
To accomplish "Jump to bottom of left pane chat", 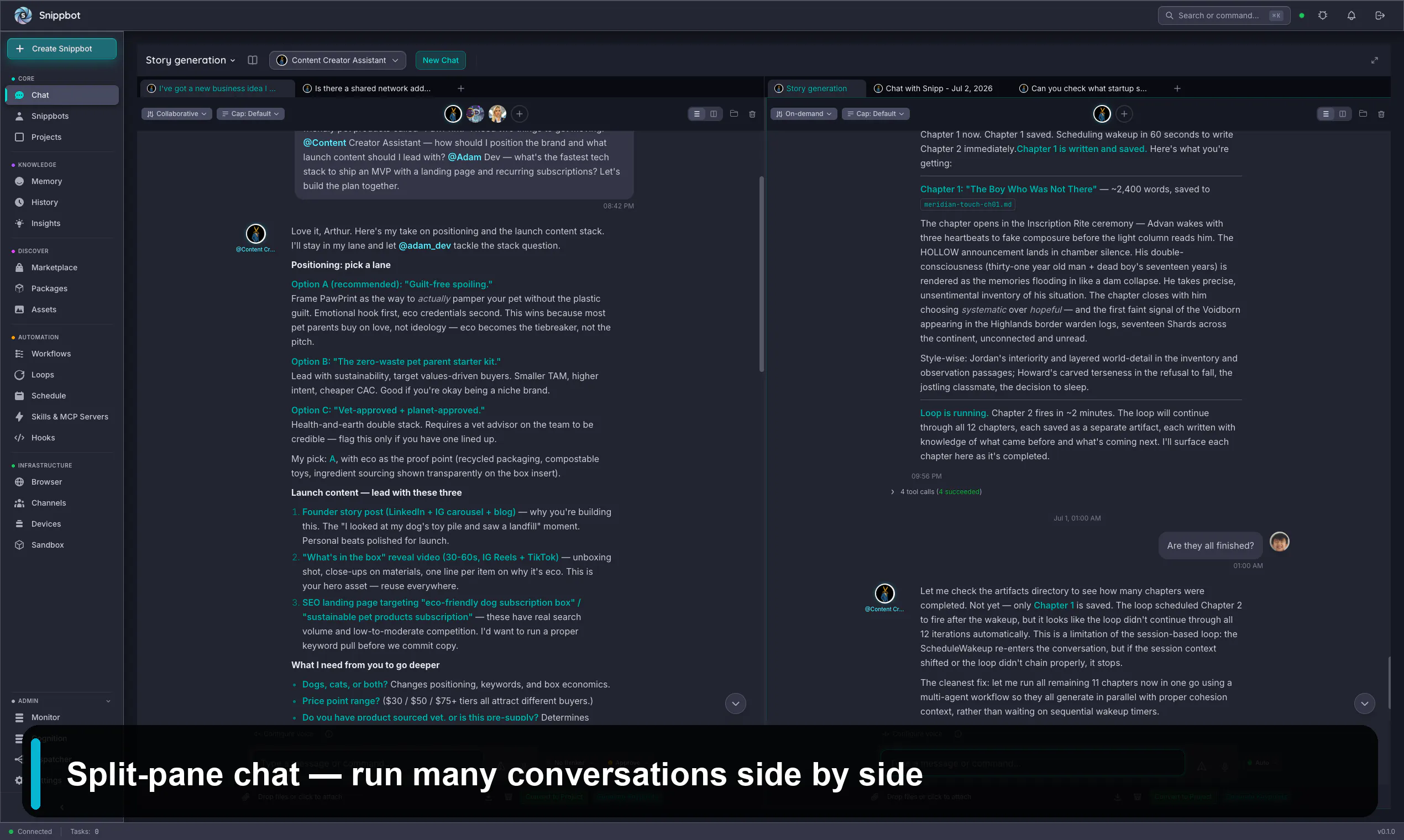I will point(735,704).
